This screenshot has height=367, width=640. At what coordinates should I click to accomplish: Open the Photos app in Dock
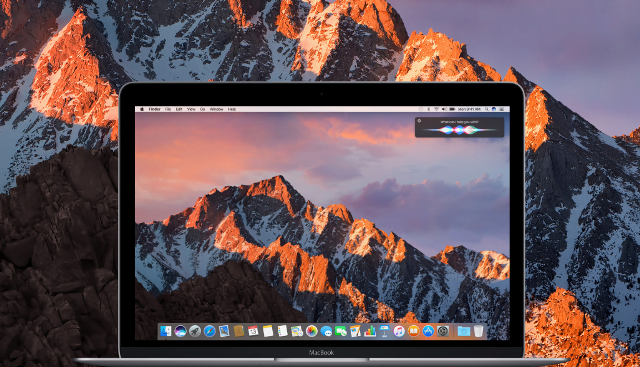tap(311, 331)
